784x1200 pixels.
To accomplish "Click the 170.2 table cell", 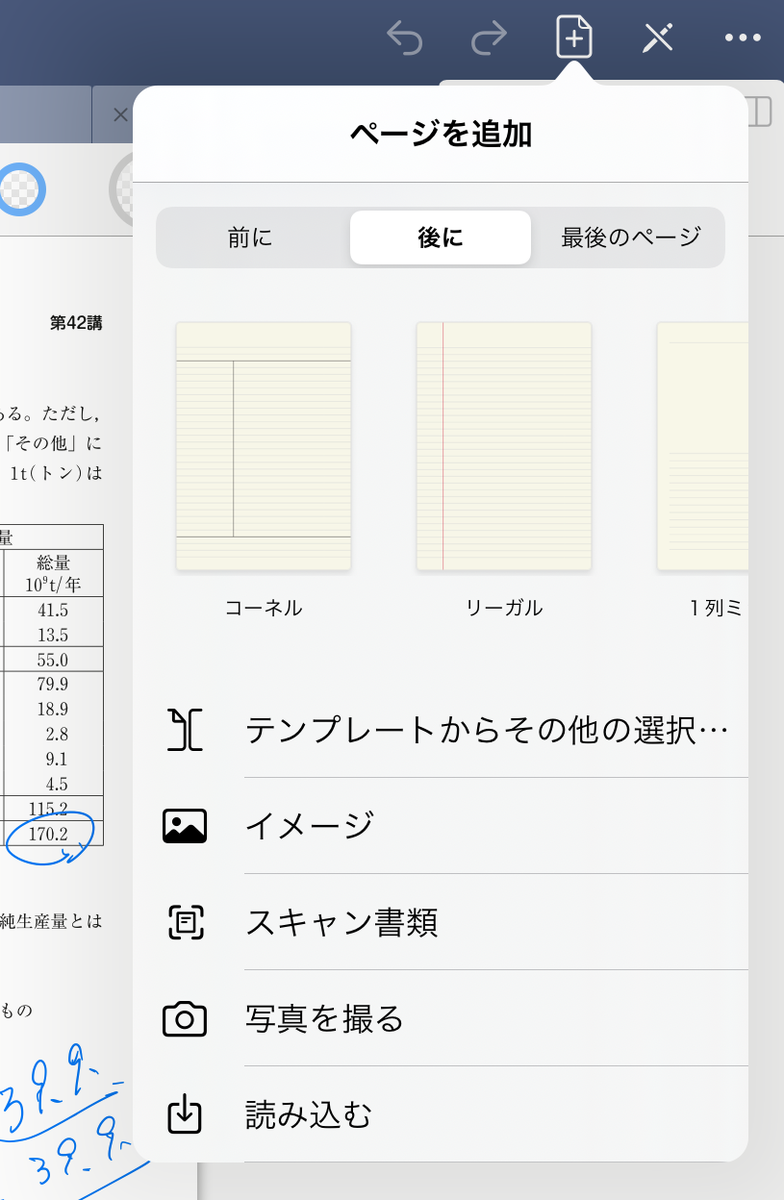I will pos(48,834).
